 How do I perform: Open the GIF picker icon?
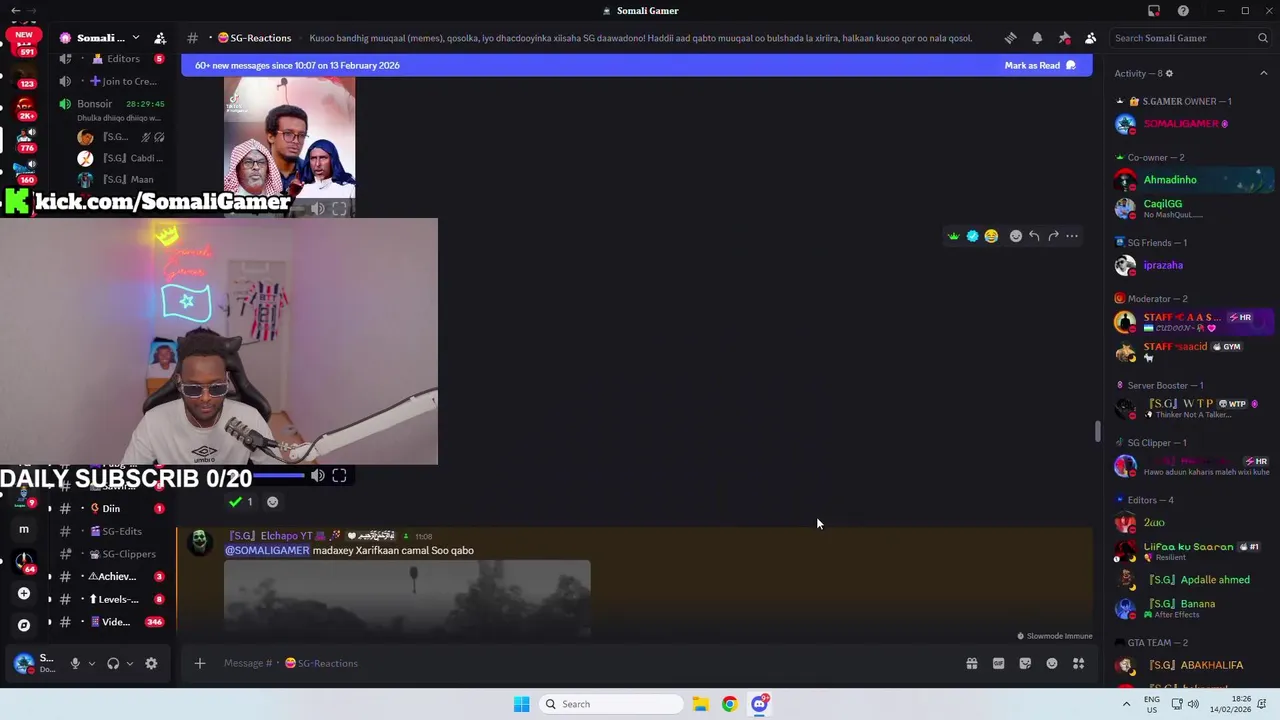tap(998, 663)
